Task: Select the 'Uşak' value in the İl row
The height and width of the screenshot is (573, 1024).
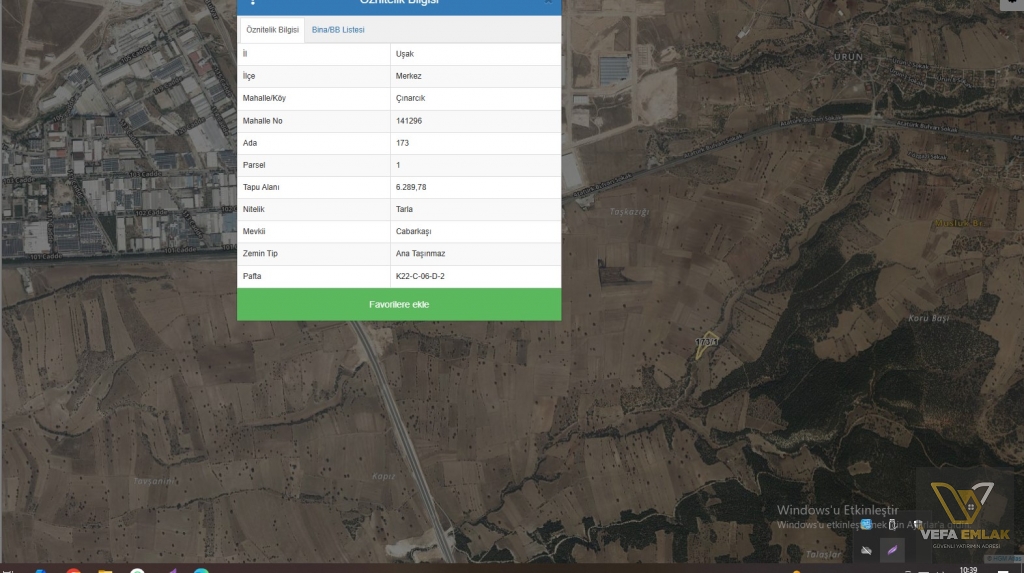Action: [x=404, y=54]
